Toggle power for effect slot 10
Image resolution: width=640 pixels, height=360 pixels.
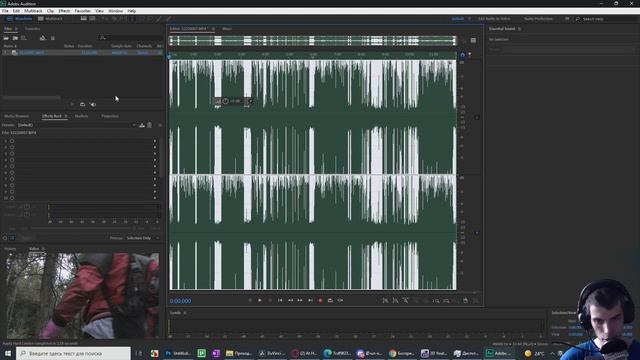(x=12, y=198)
